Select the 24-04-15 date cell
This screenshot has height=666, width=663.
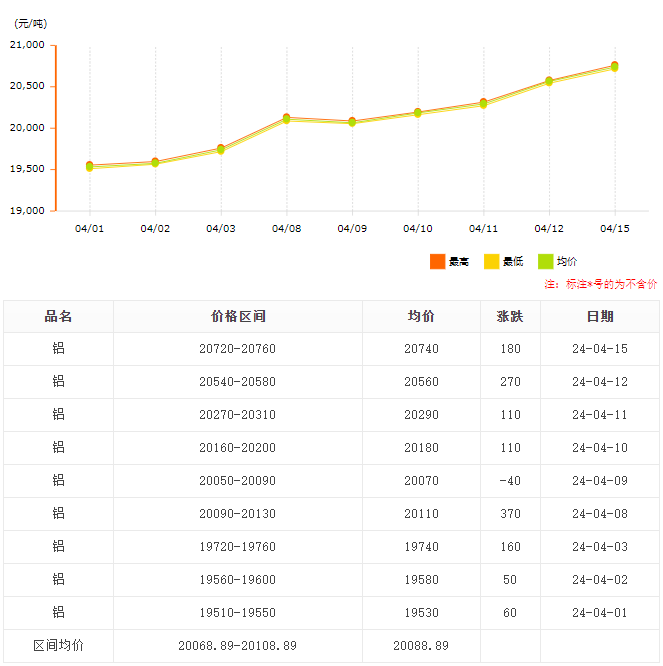click(x=600, y=349)
